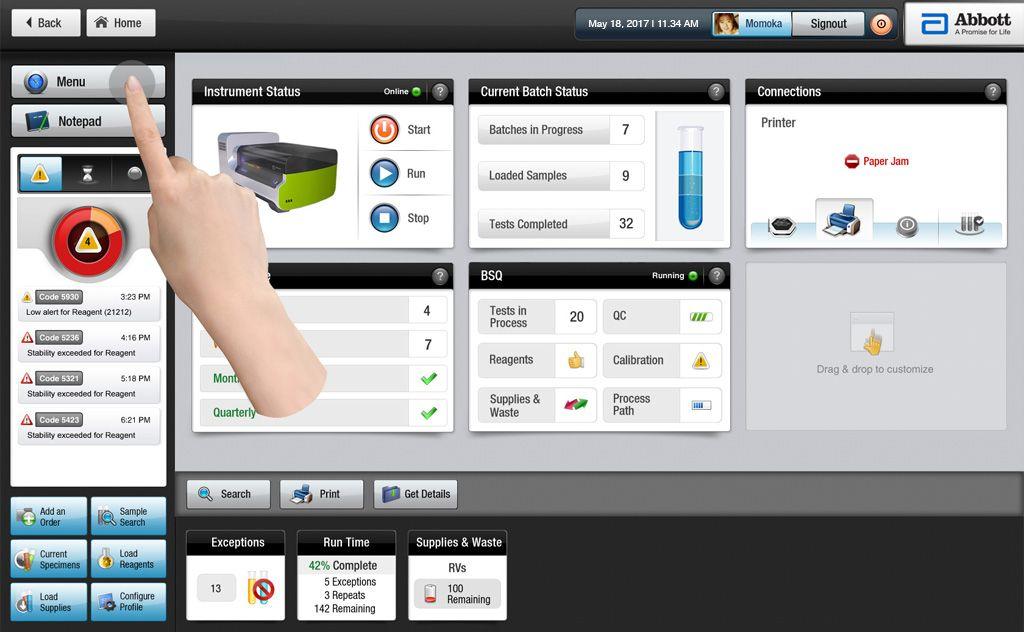
Task: Expand the Momoka user profile
Action: point(751,24)
